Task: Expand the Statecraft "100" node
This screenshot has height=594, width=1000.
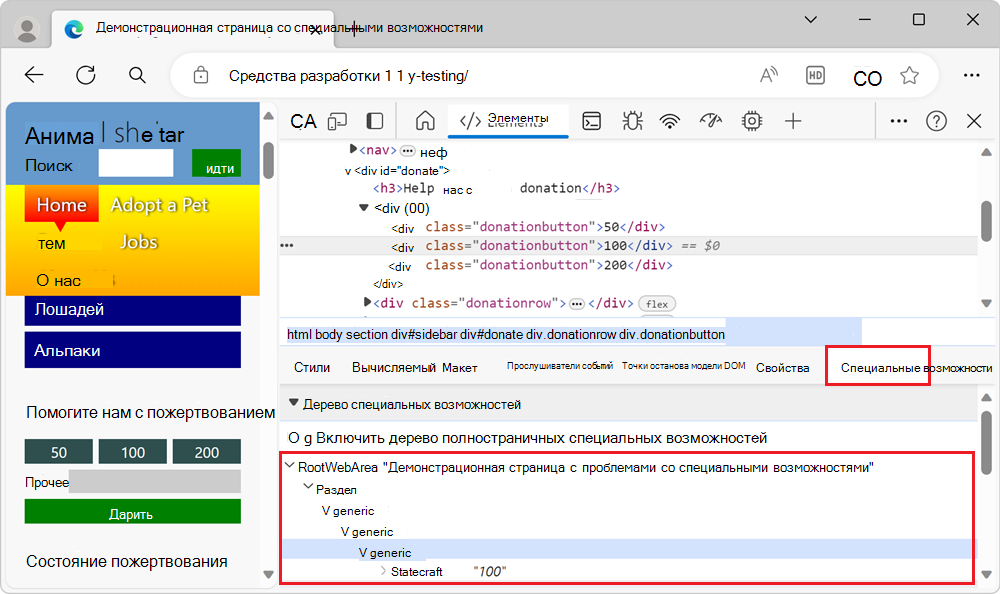Action: [383, 571]
